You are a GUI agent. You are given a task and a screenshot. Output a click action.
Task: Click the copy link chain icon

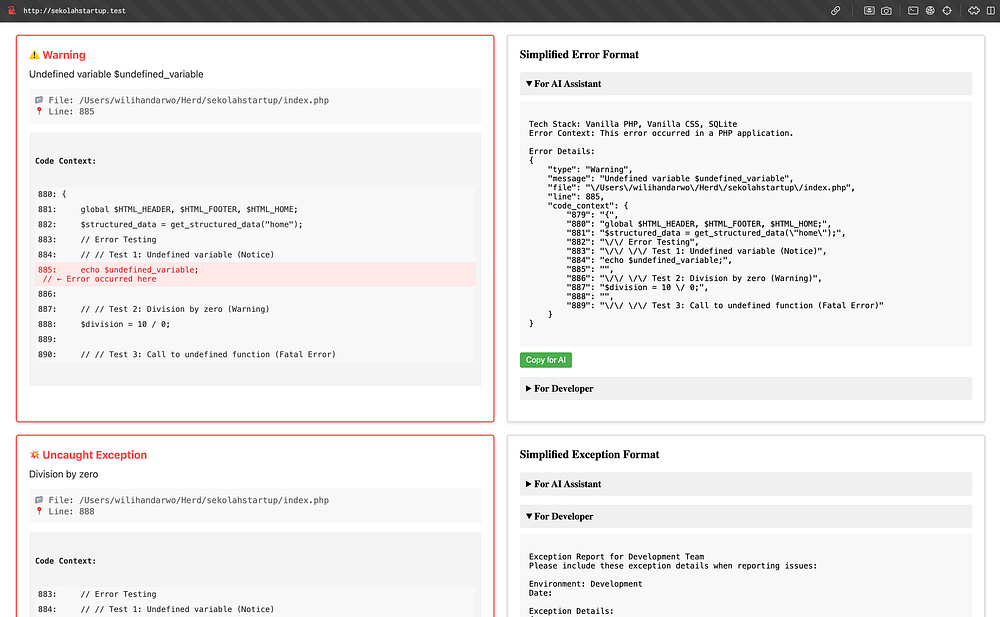pos(835,11)
